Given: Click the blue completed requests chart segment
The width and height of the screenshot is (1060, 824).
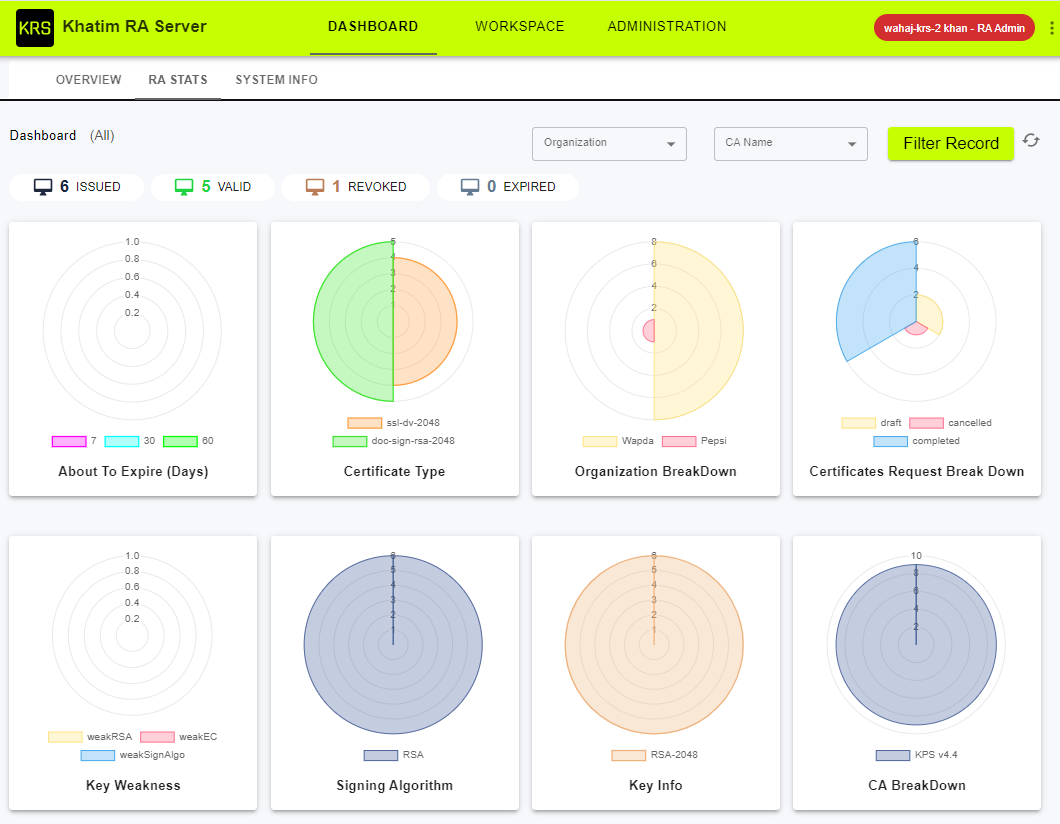Looking at the screenshot, I should click(x=875, y=301).
